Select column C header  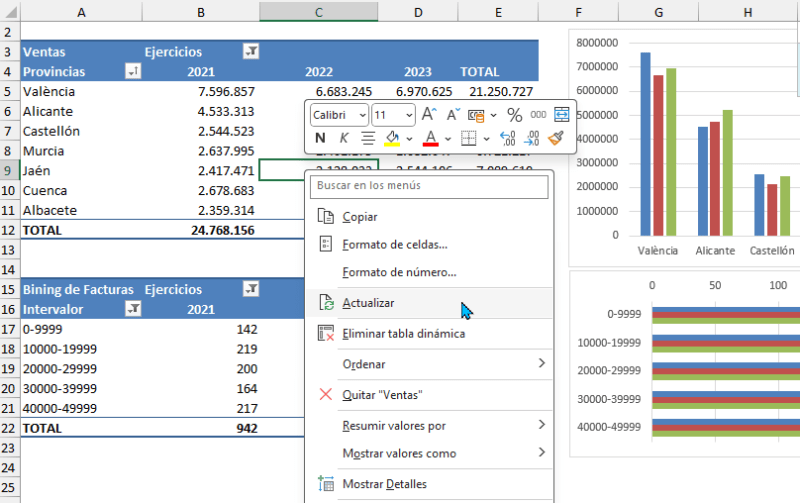tap(318, 12)
